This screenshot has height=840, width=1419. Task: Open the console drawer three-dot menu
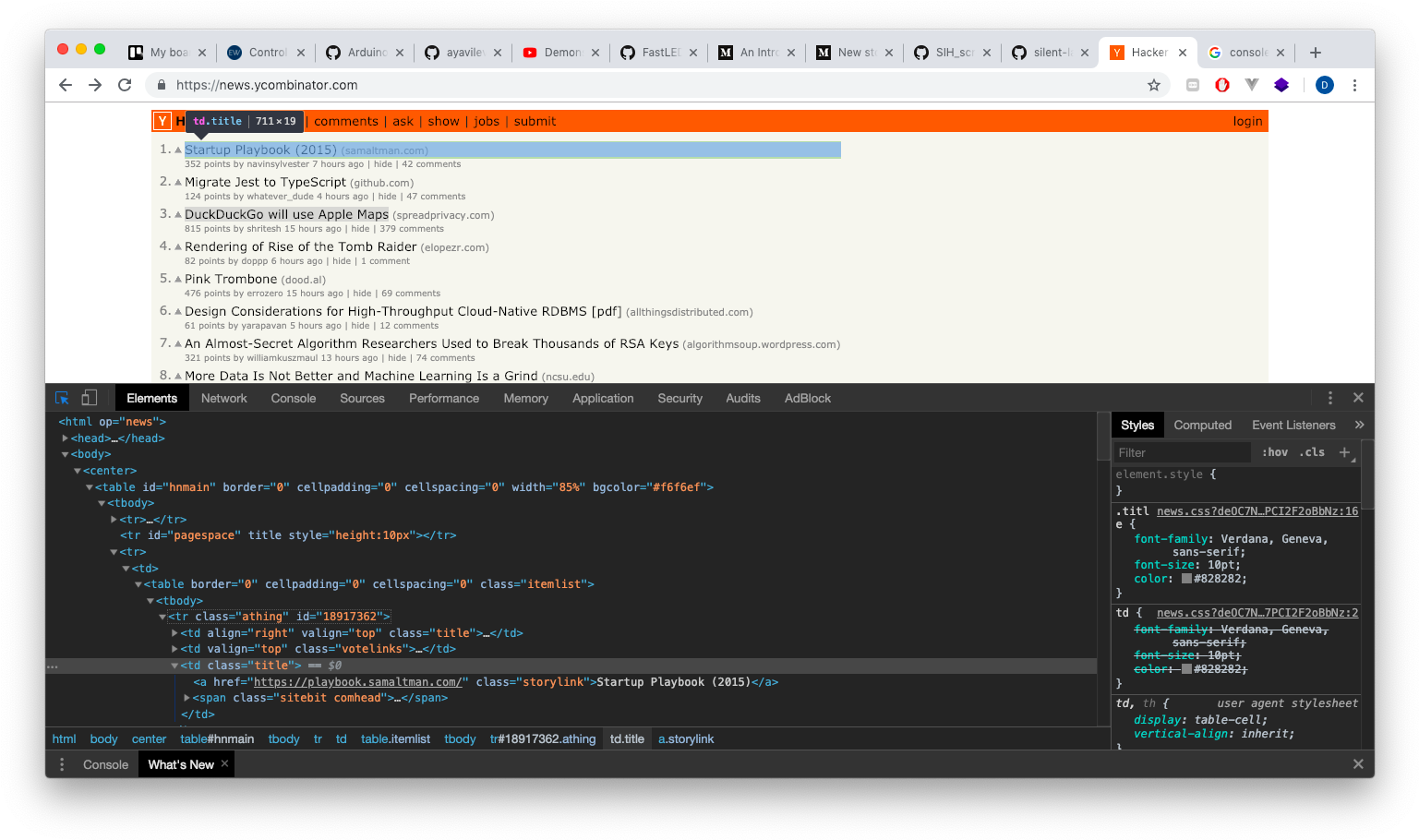click(62, 764)
